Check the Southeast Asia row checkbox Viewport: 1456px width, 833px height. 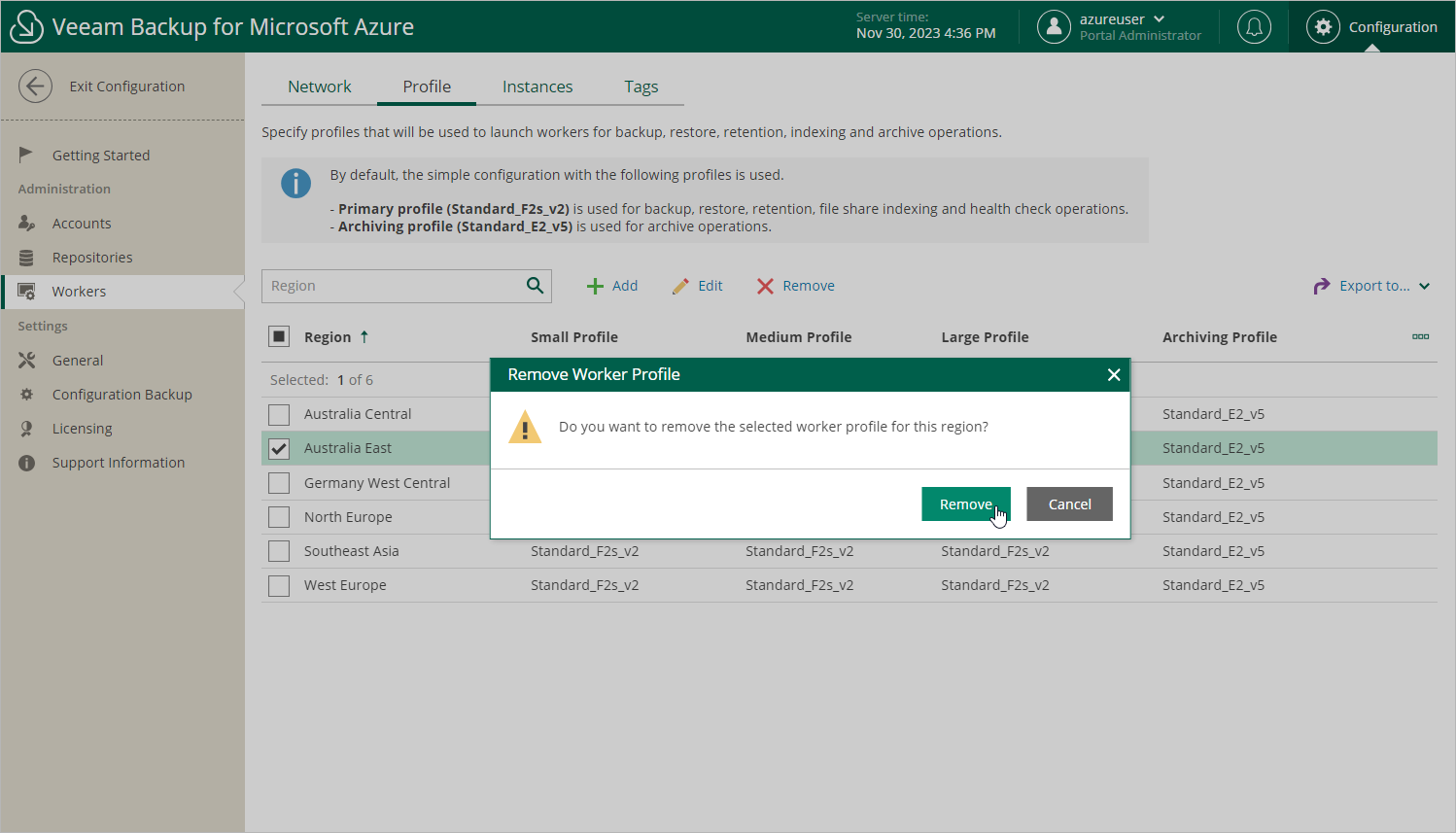279,551
